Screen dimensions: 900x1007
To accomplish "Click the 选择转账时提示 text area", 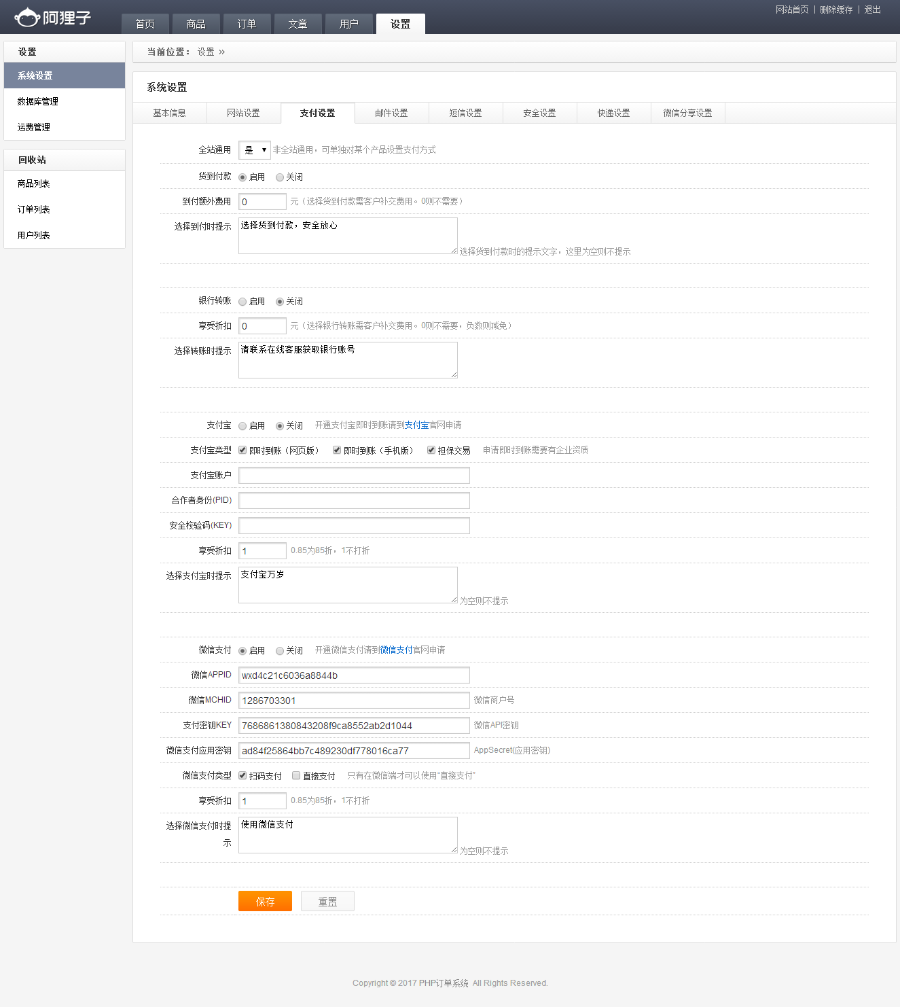I will point(348,360).
